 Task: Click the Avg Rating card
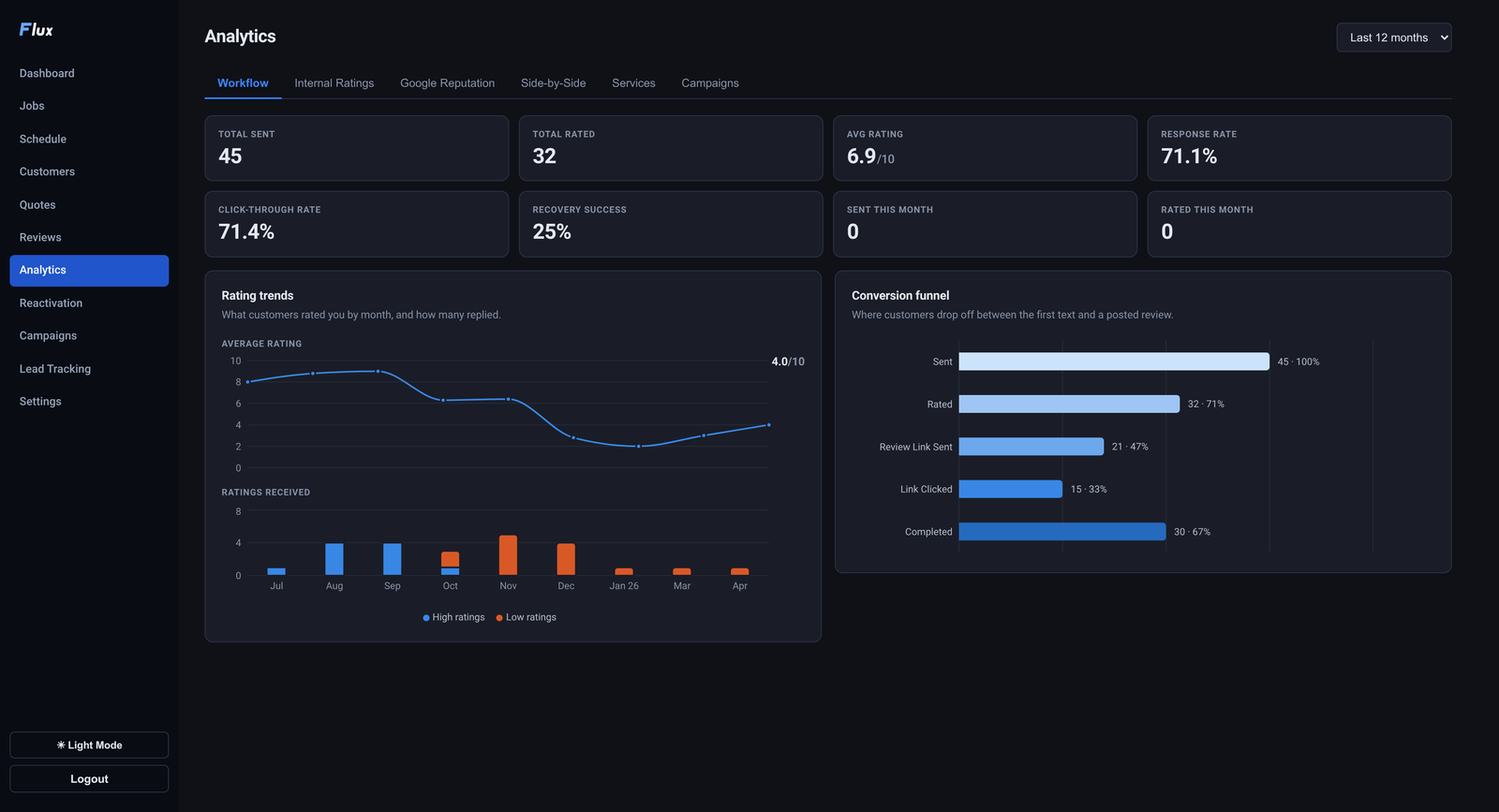click(x=985, y=148)
